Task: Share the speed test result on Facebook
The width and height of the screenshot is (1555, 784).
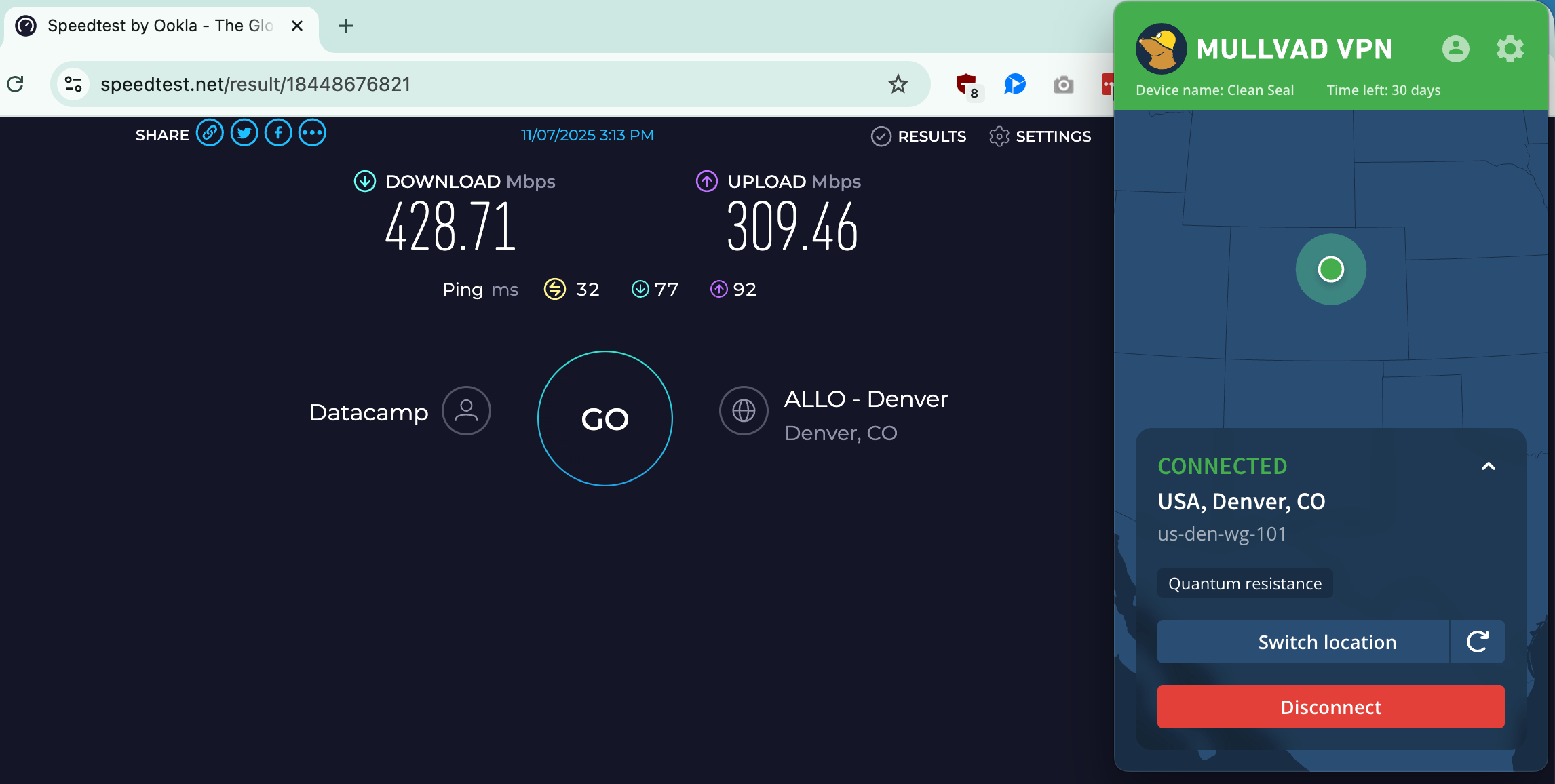Action: (x=277, y=133)
